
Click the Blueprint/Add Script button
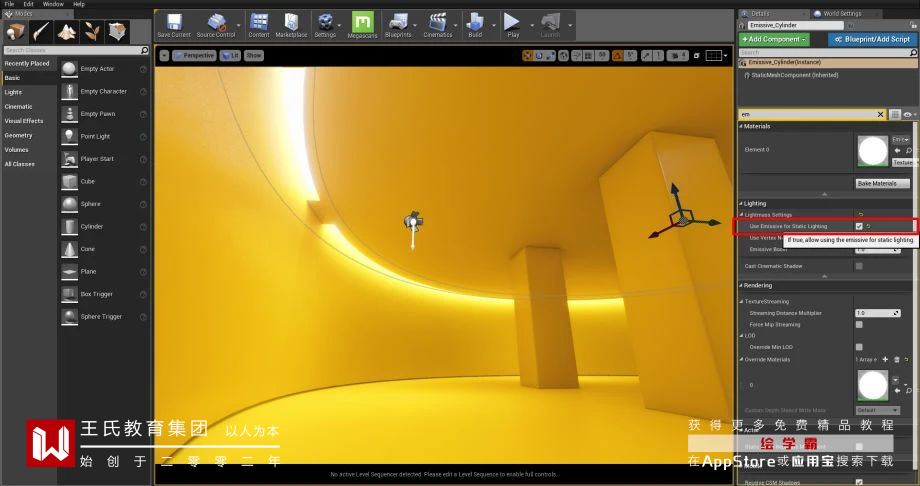pyautogui.click(x=872, y=39)
